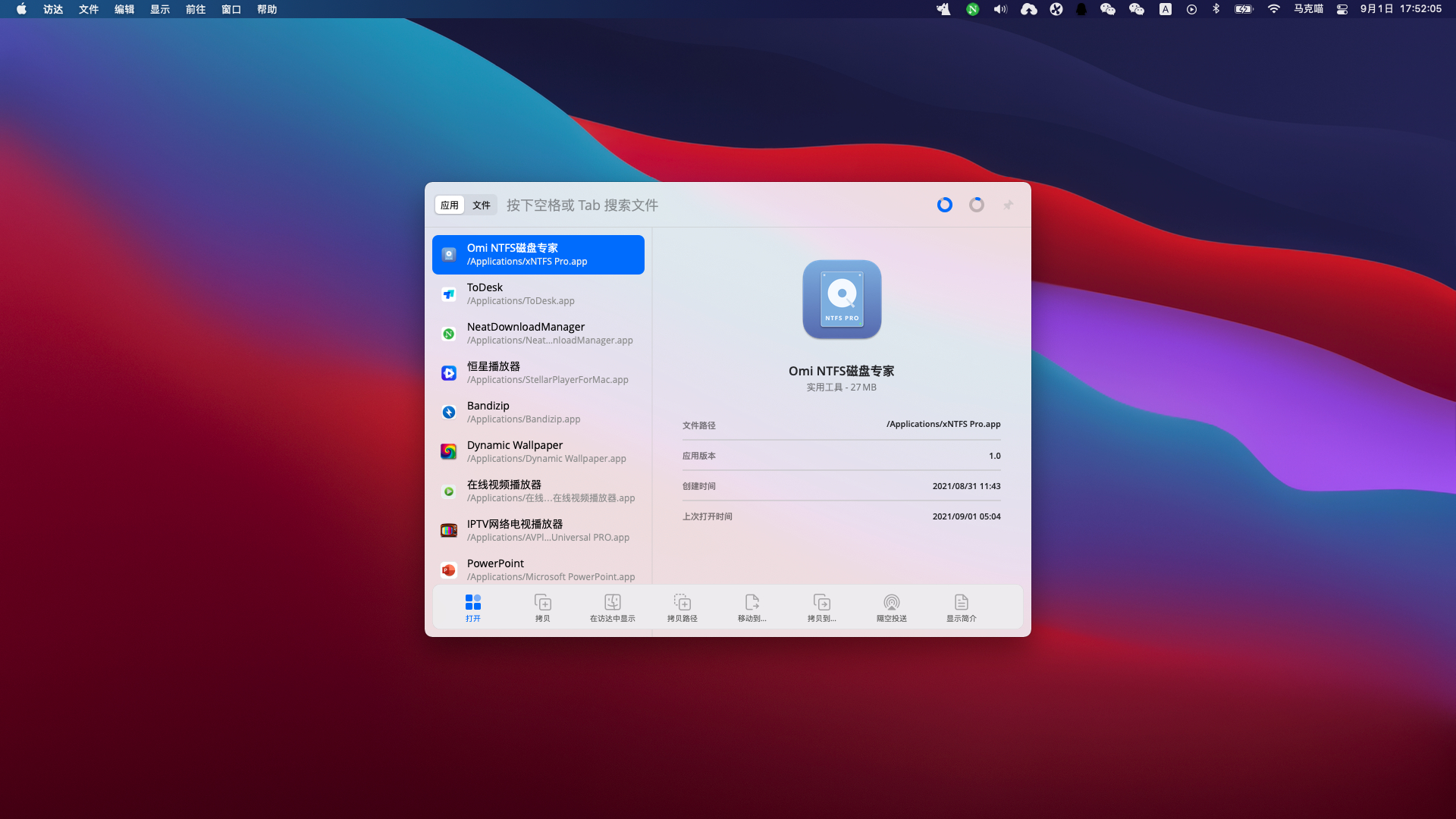
Task: Click the gray circle indicator in search bar
Action: click(976, 205)
